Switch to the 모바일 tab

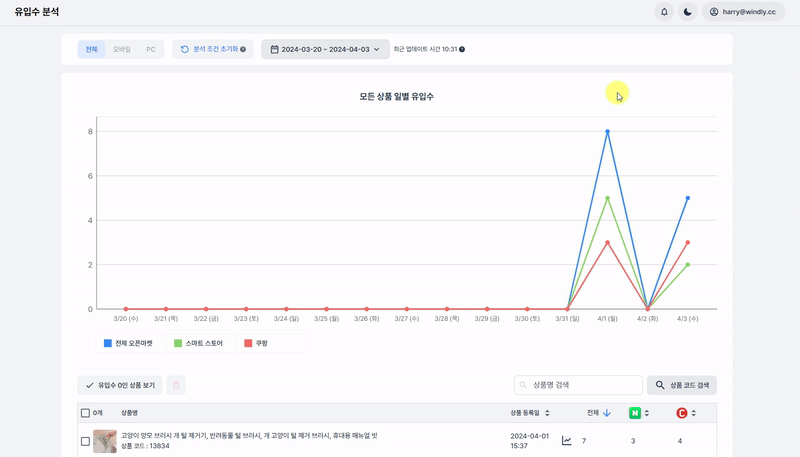click(x=121, y=49)
